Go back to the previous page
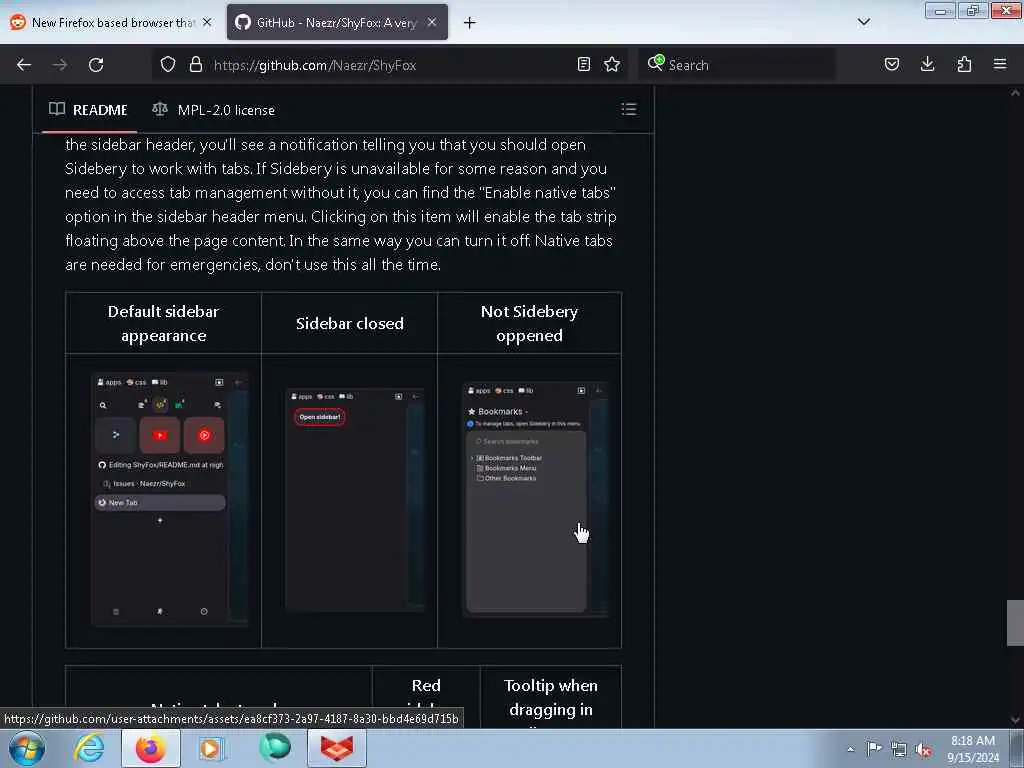This screenshot has width=1024, height=768. (24, 65)
